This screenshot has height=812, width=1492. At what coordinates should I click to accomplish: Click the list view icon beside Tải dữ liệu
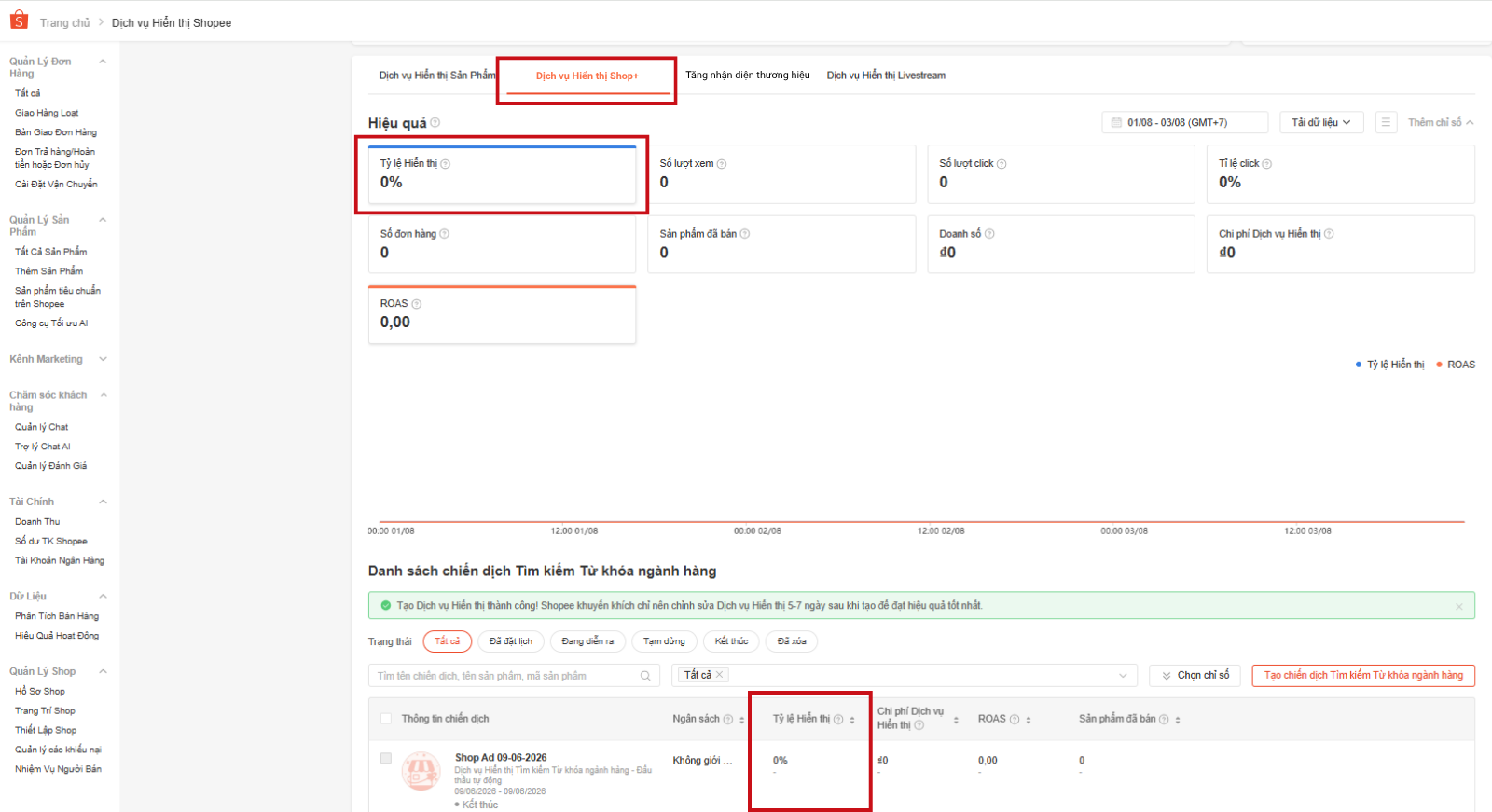[1386, 122]
